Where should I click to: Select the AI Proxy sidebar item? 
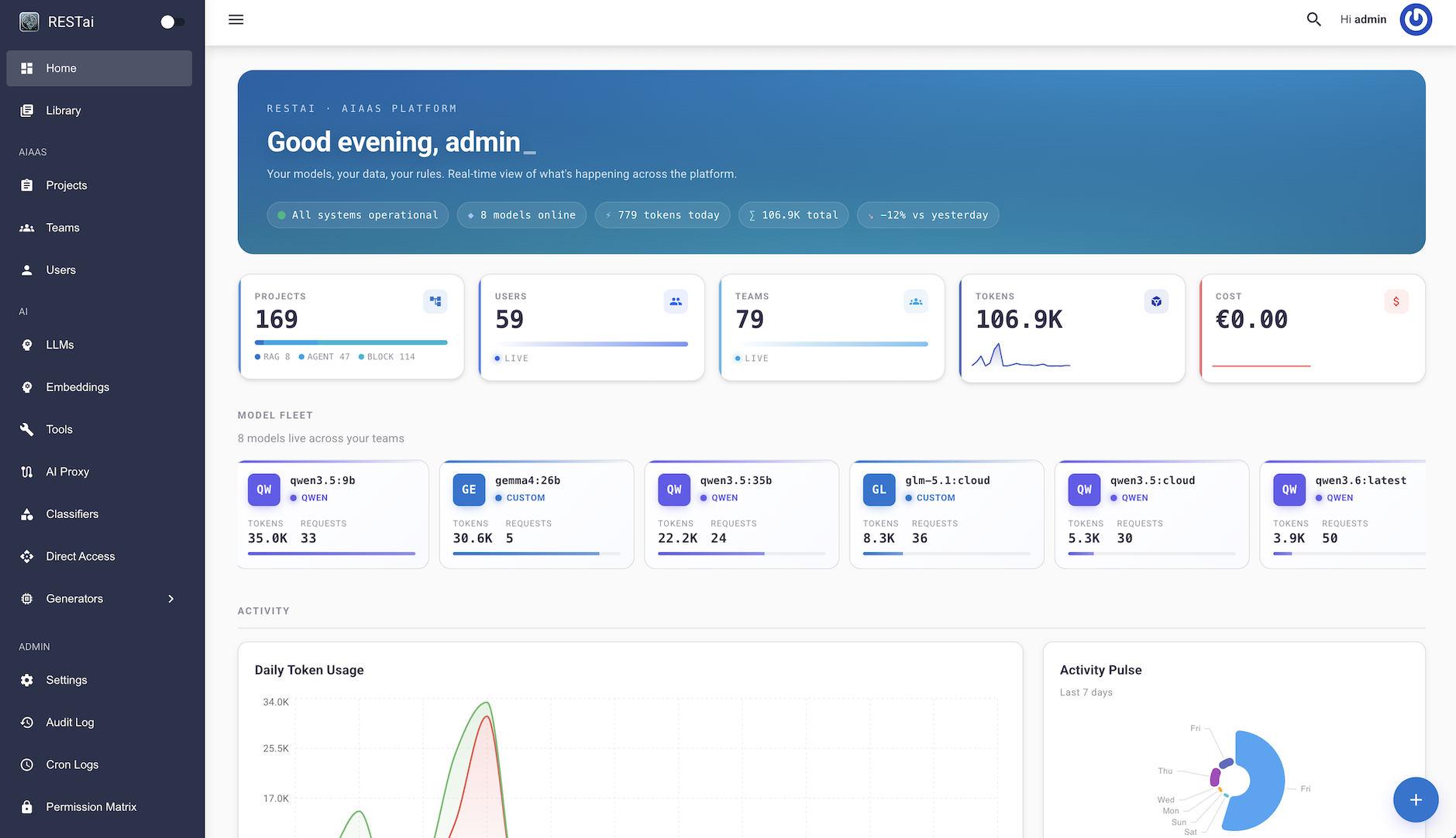(x=67, y=472)
